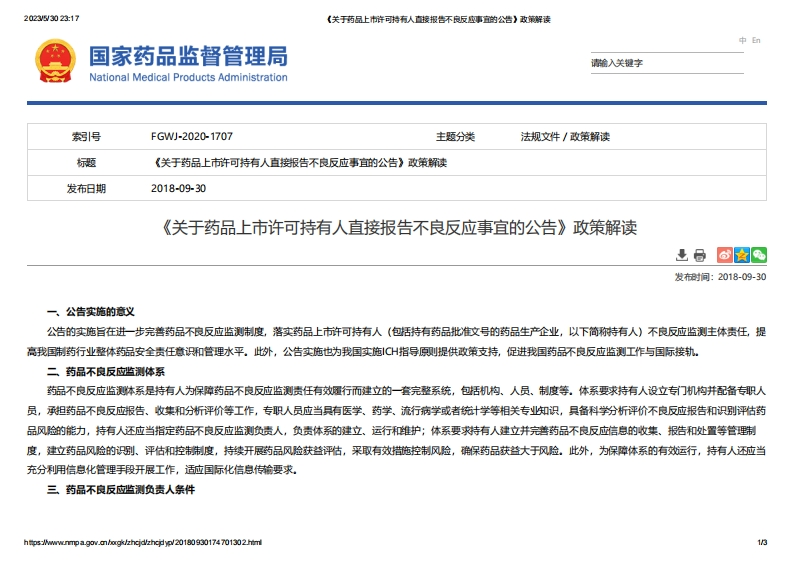
Task: Click the large article headline
Action: (x=397, y=228)
